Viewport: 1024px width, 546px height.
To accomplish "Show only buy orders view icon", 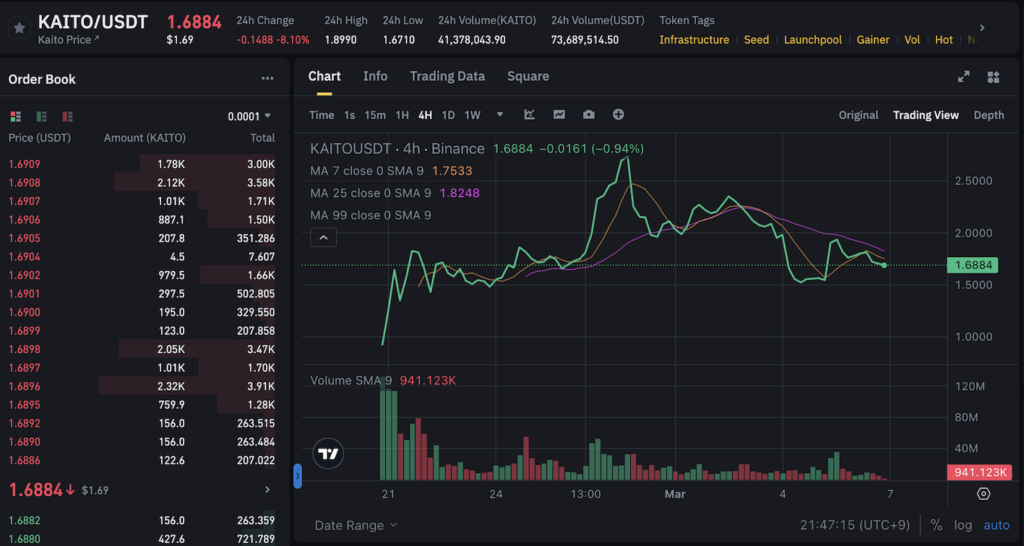I will tap(41, 116).
